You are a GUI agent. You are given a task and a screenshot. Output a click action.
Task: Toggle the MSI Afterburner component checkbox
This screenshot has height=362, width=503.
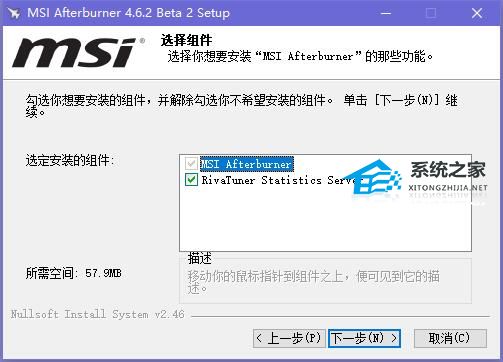[x=191, y=164]
